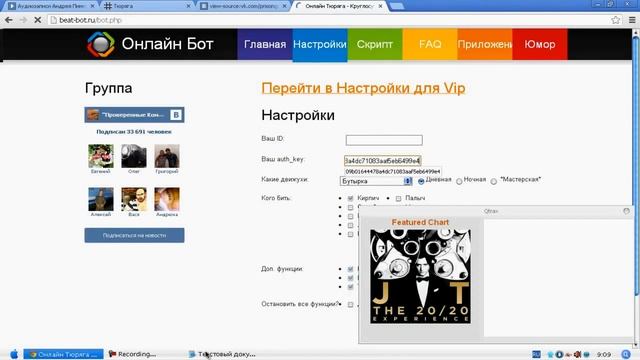640x360 pixels.
Task: Bookmark this page with the star icon
Action: pos(616,20)
